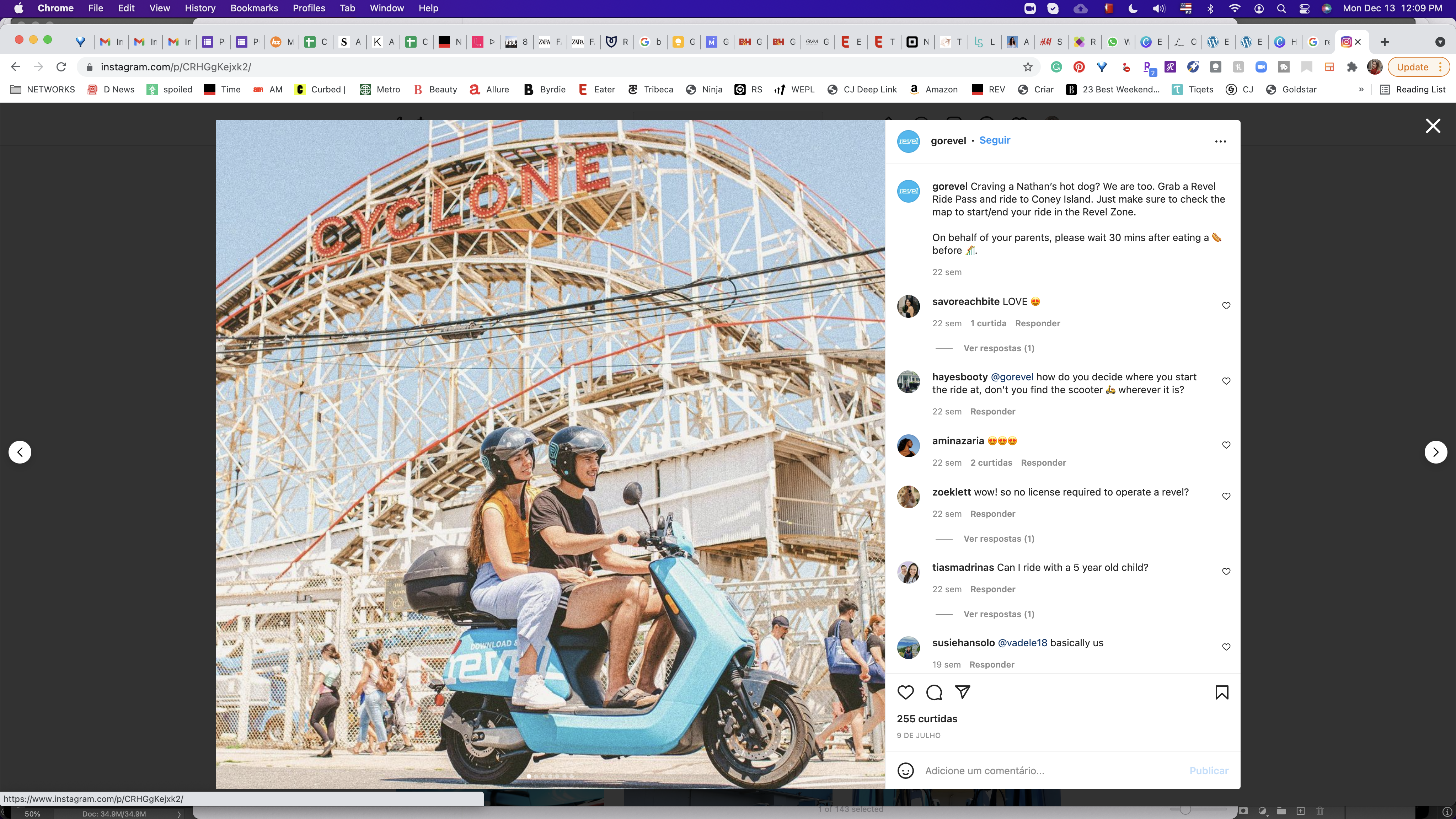
Task: Expand the hidden bookmarks chevron
Action: click(1361, 89)
